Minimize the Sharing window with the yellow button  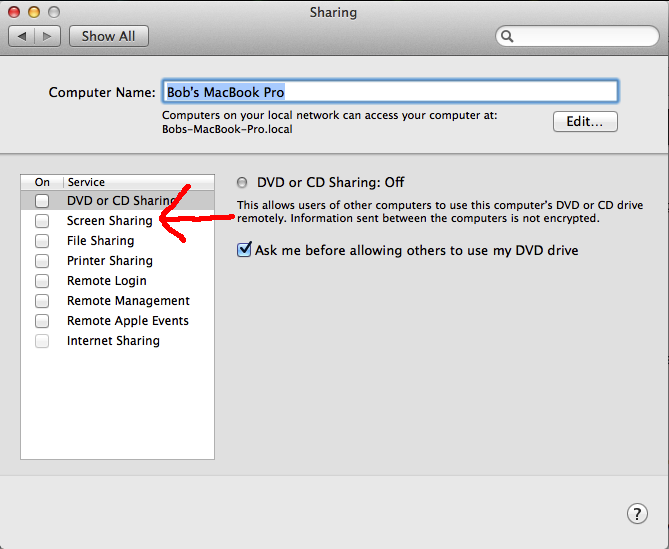[34, 12]
